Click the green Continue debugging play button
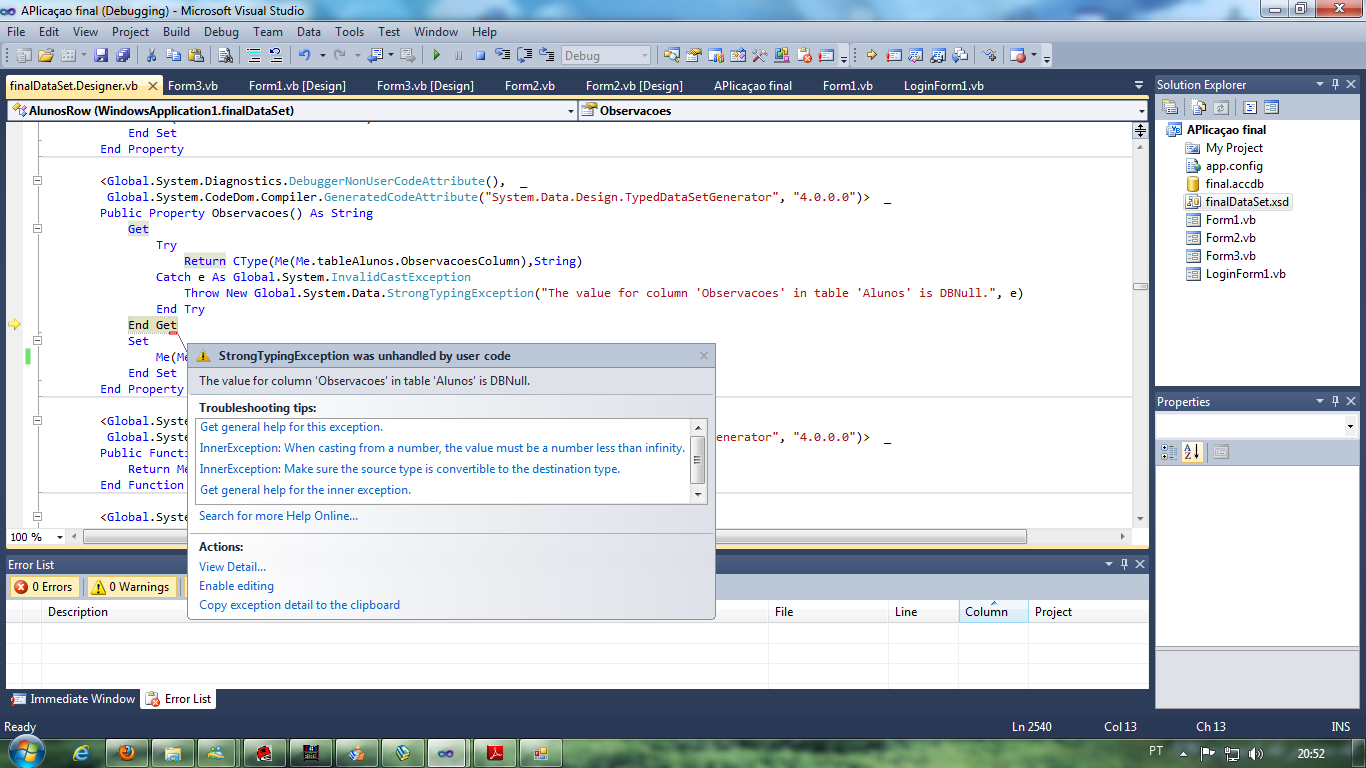Viewport: 1366px width, 768px height. pyautogui.click(x=437, y=56)
